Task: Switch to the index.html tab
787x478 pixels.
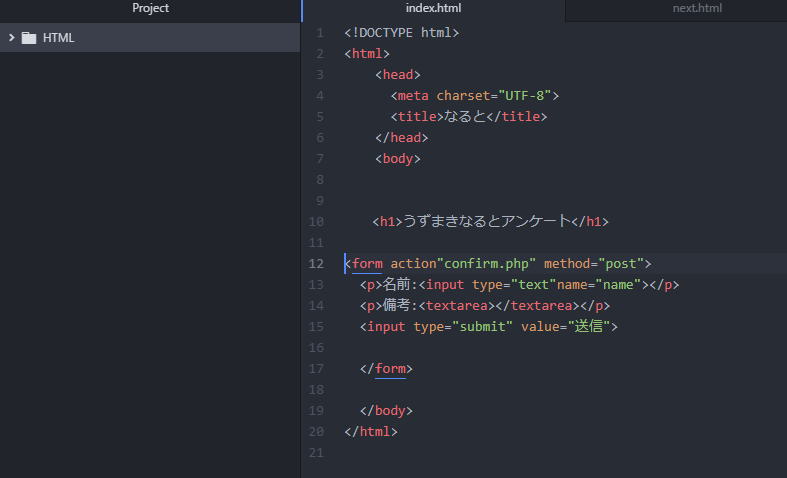Action: coord(433,9)
